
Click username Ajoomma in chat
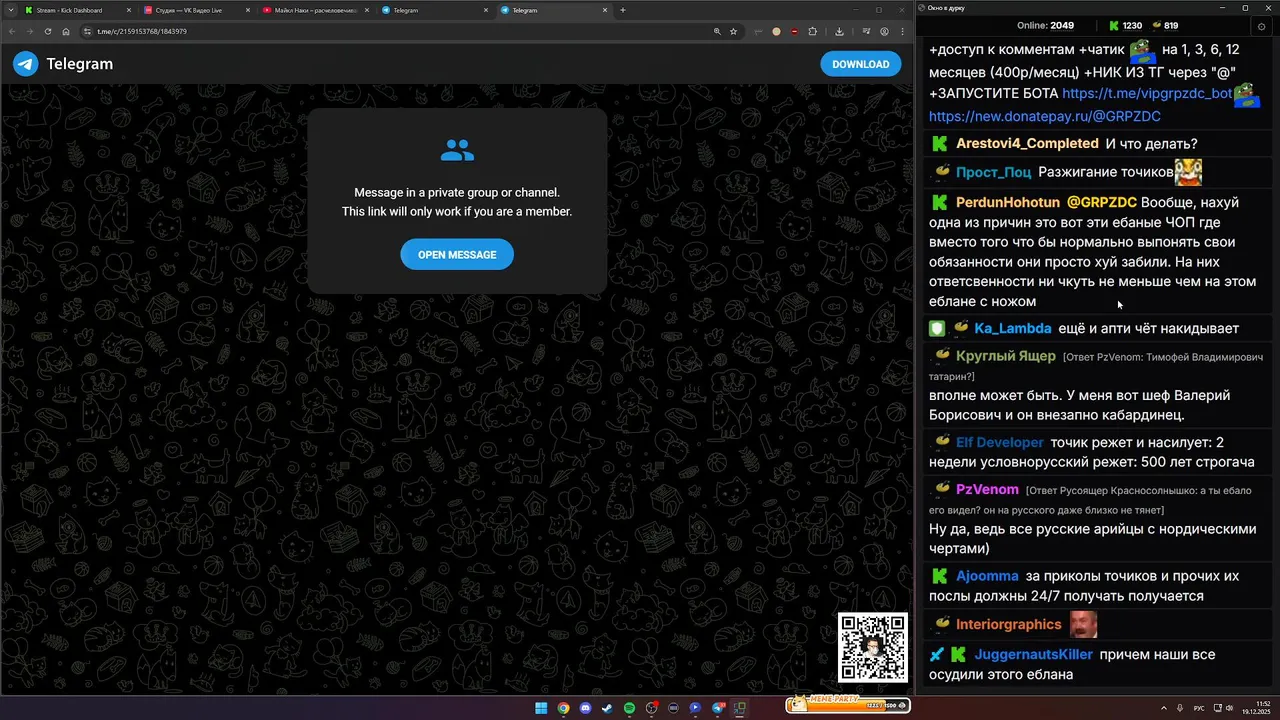[x=987, y=576]
